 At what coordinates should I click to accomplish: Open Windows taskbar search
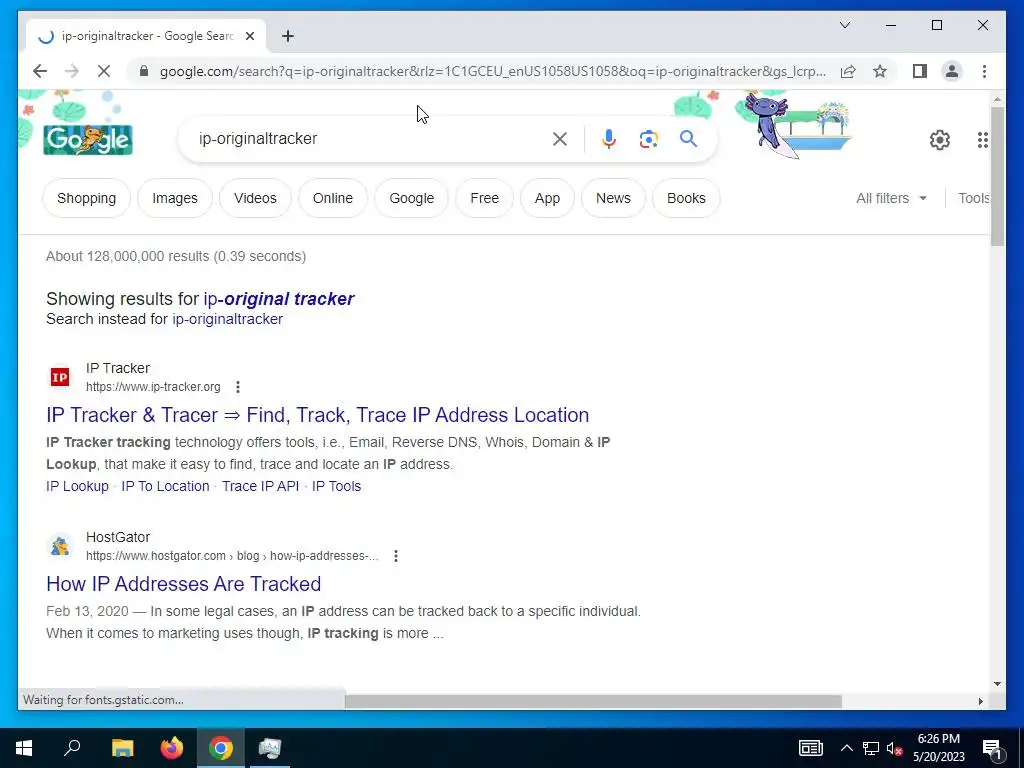coord(72,748)
